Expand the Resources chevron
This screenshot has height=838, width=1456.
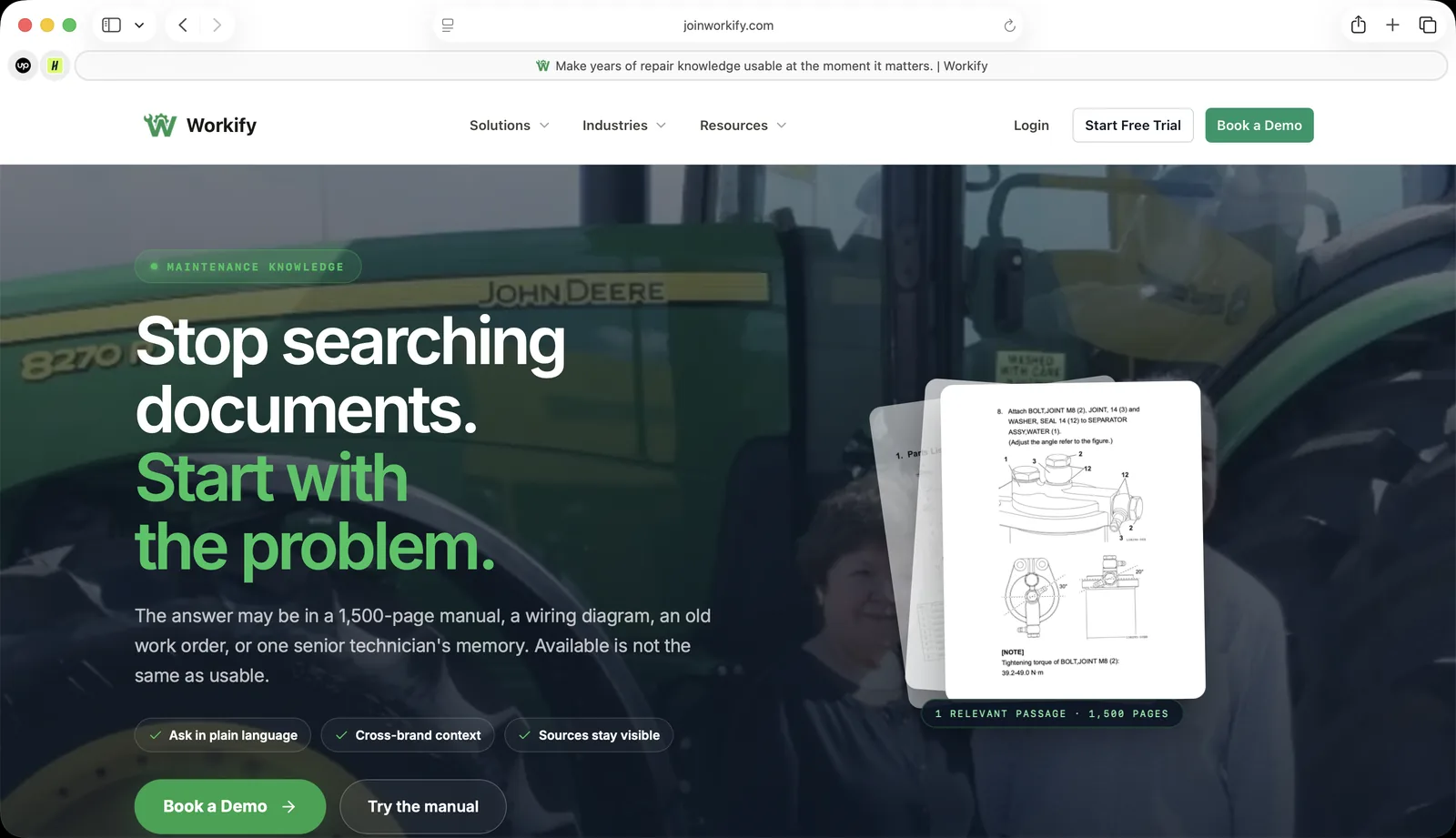(x=781, y=126)
